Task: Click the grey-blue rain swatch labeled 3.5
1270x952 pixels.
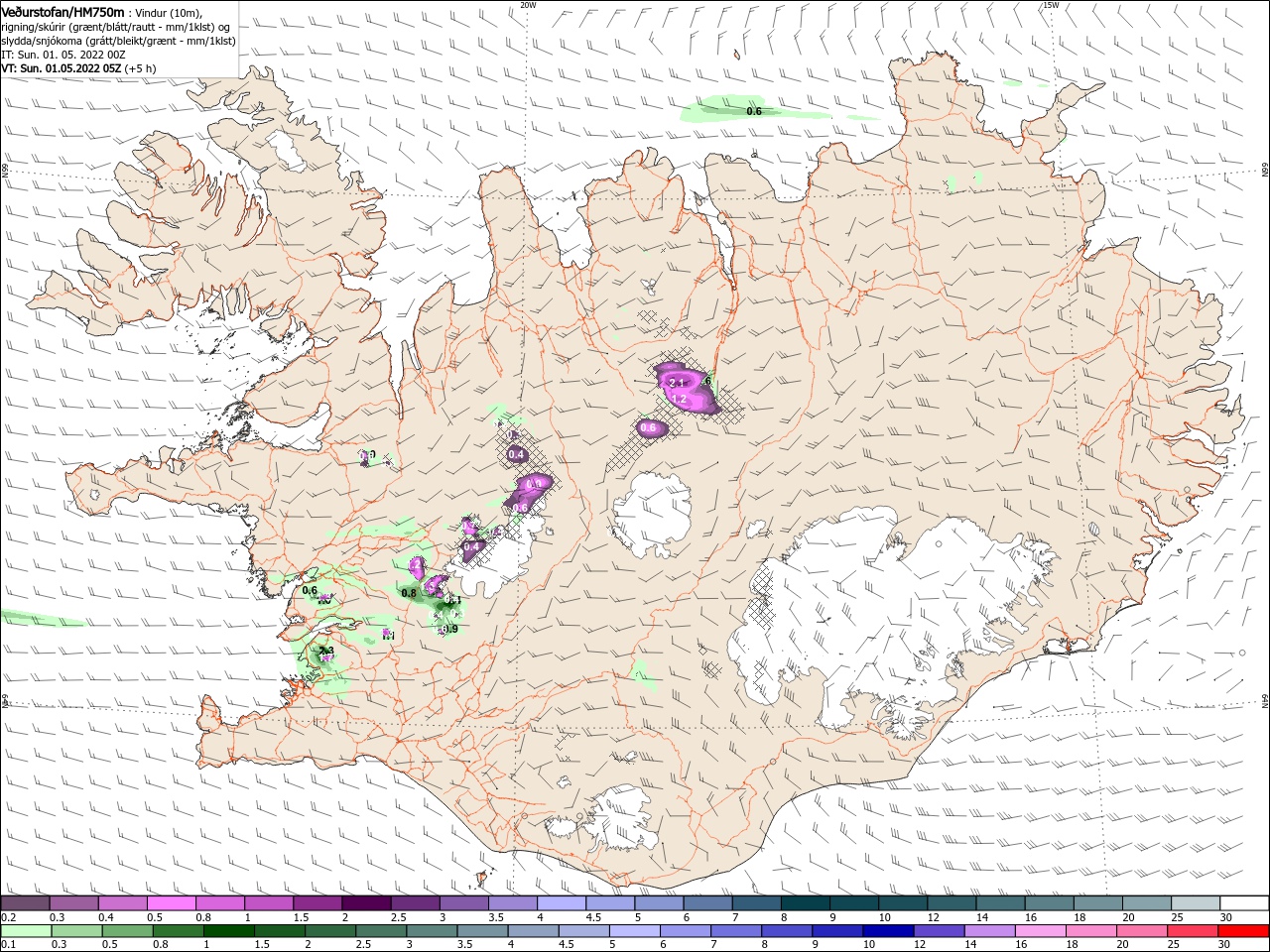Action: [x=481, y=931]
